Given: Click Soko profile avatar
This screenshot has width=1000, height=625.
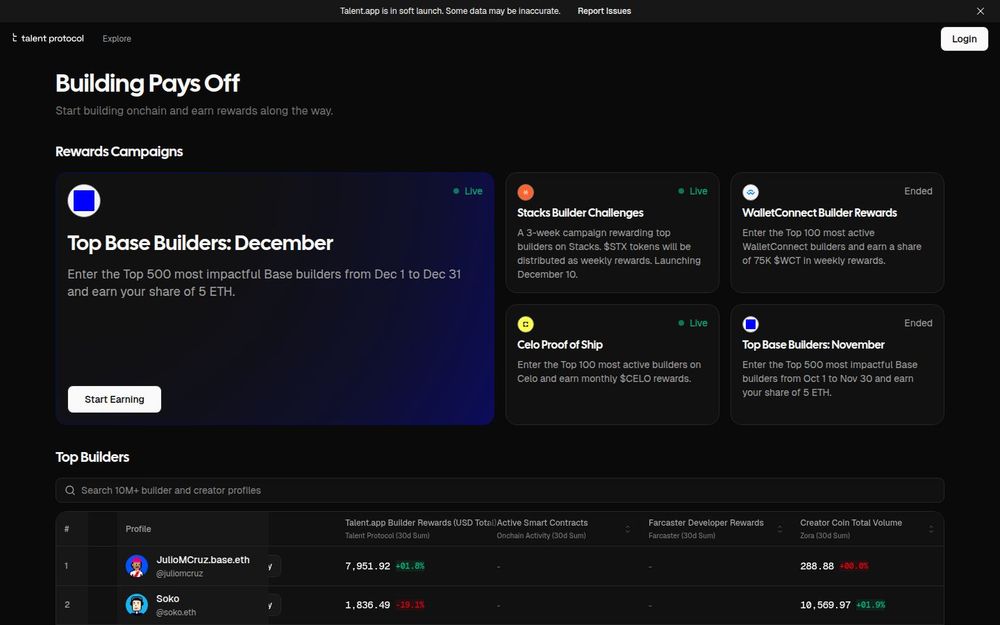Looking at the screenshot, I should click(x=136, y=605).
